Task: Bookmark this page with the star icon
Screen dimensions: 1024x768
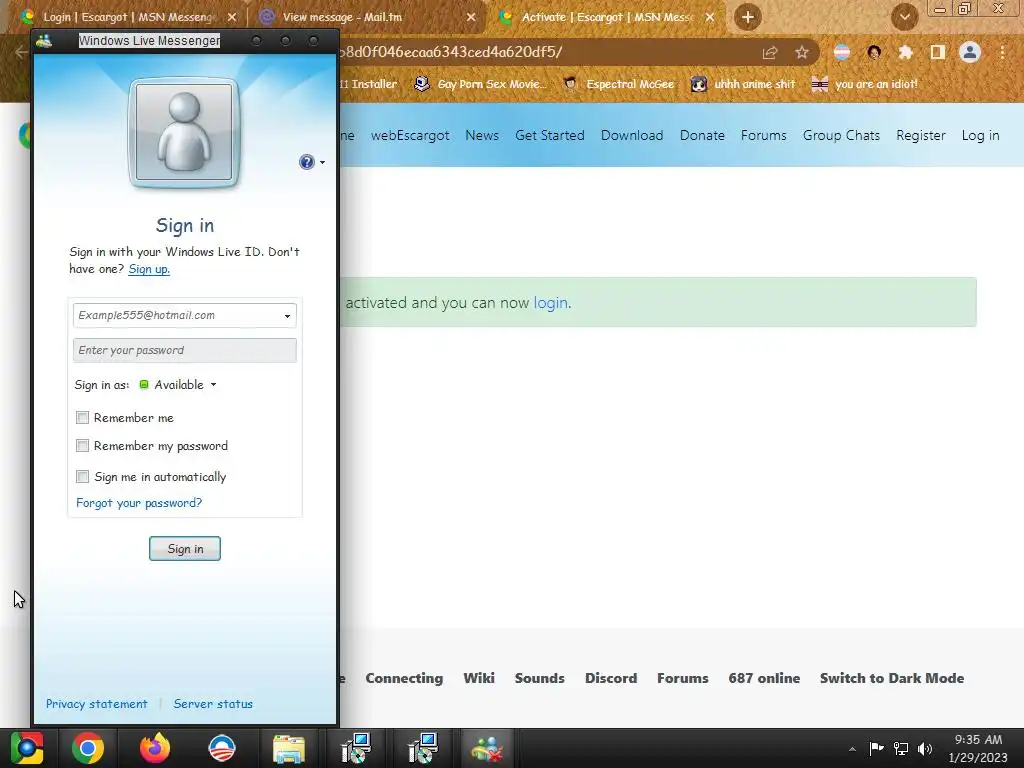Action: coord(802,53)
